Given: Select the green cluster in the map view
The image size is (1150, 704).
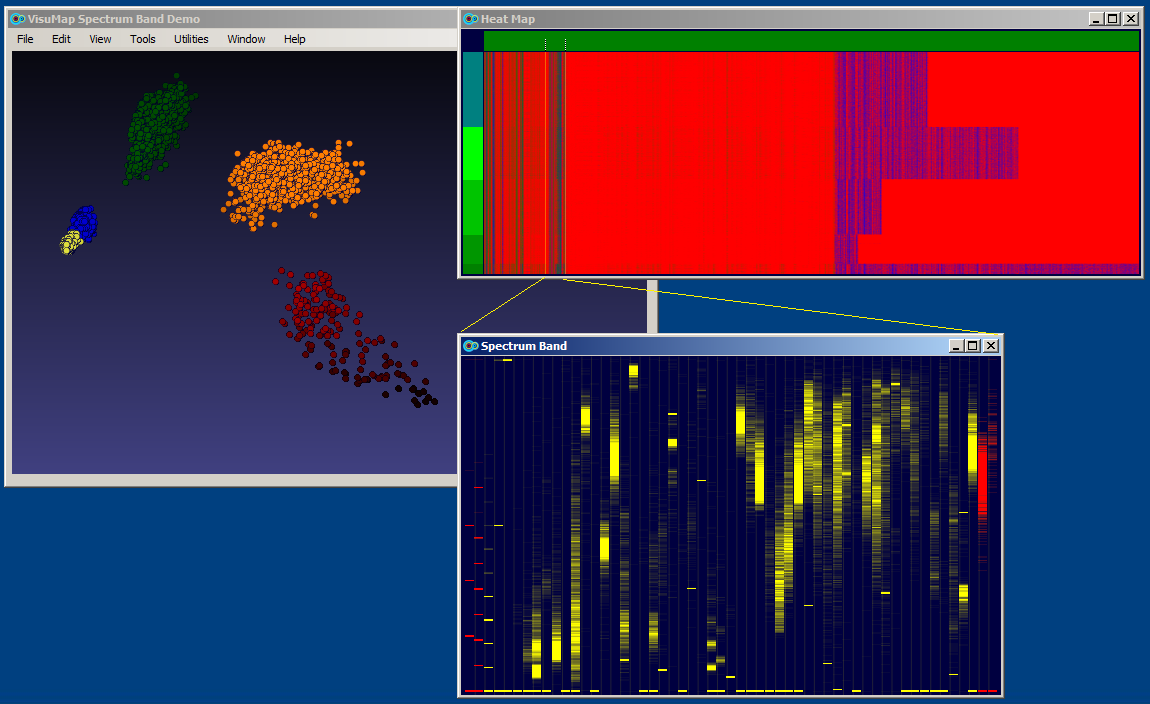Looking at the screenshot, I should click(x=155, y=130).
